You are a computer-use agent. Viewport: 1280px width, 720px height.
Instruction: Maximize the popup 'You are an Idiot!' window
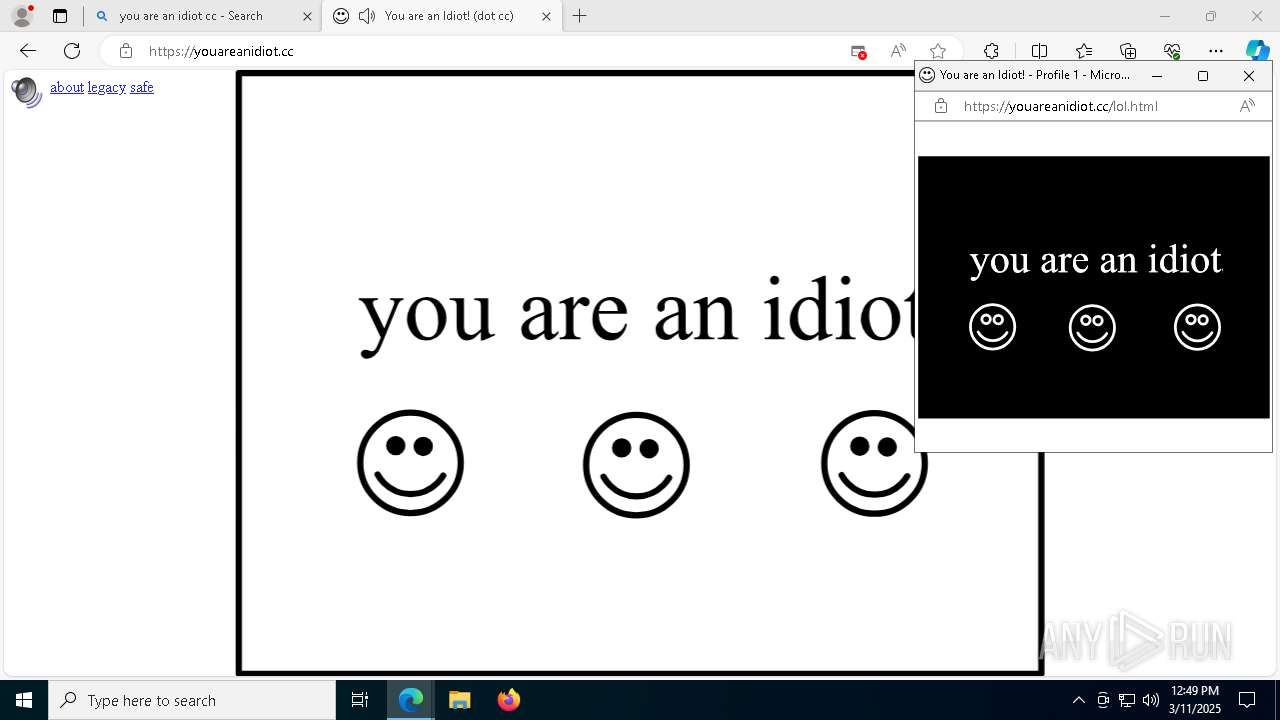pyautogui.click(x=1203, y=75)
